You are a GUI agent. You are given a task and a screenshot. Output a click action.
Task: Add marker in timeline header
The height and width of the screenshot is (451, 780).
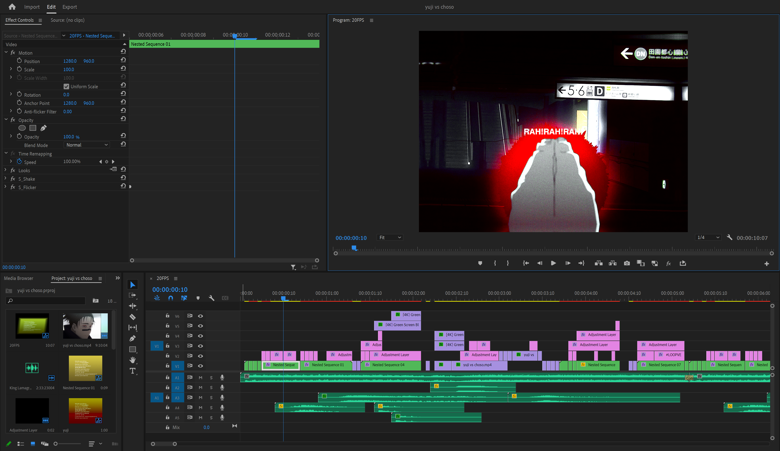198,298
